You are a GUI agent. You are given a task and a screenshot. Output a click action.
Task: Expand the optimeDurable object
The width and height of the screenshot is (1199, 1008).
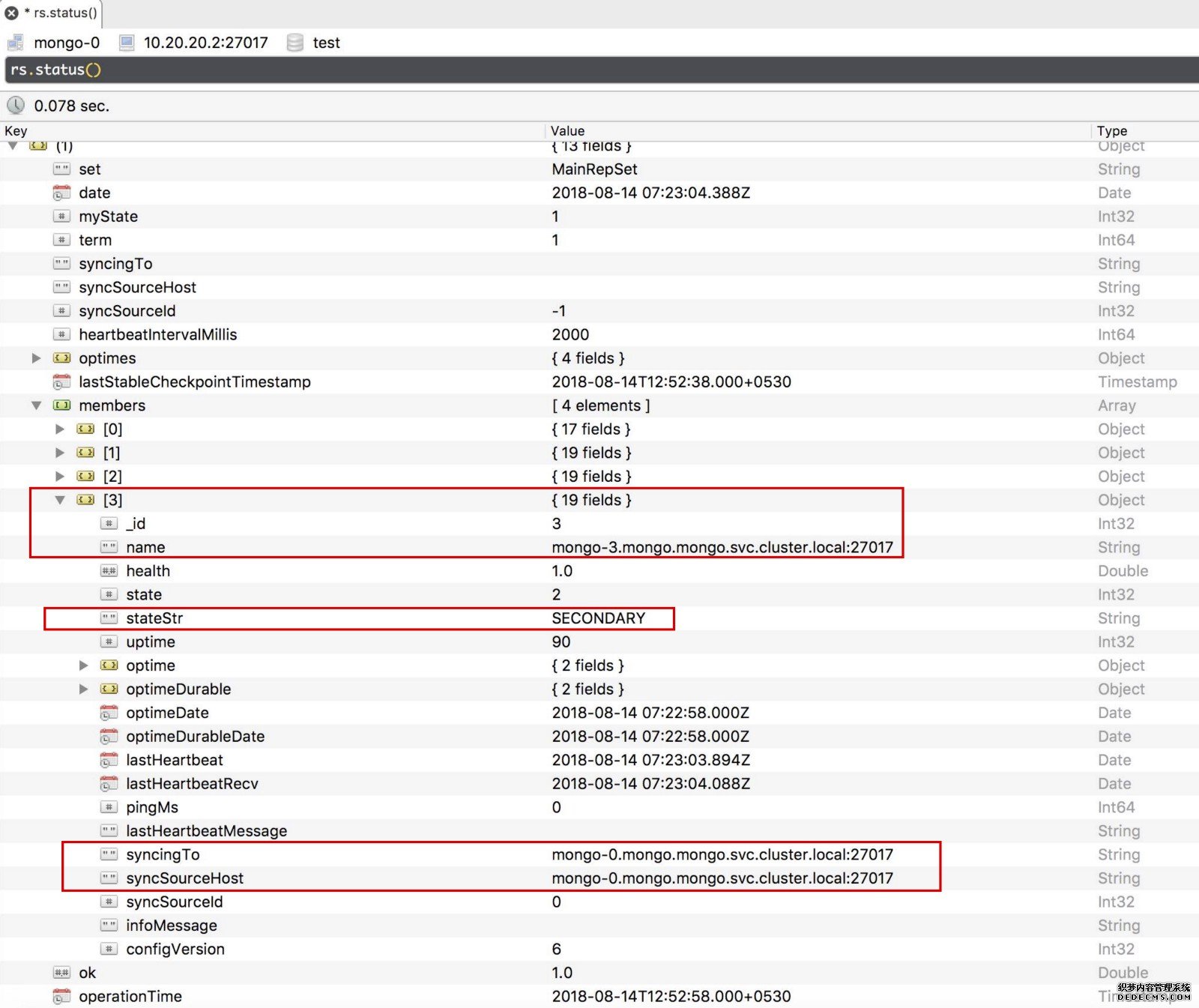pos(84,689)
